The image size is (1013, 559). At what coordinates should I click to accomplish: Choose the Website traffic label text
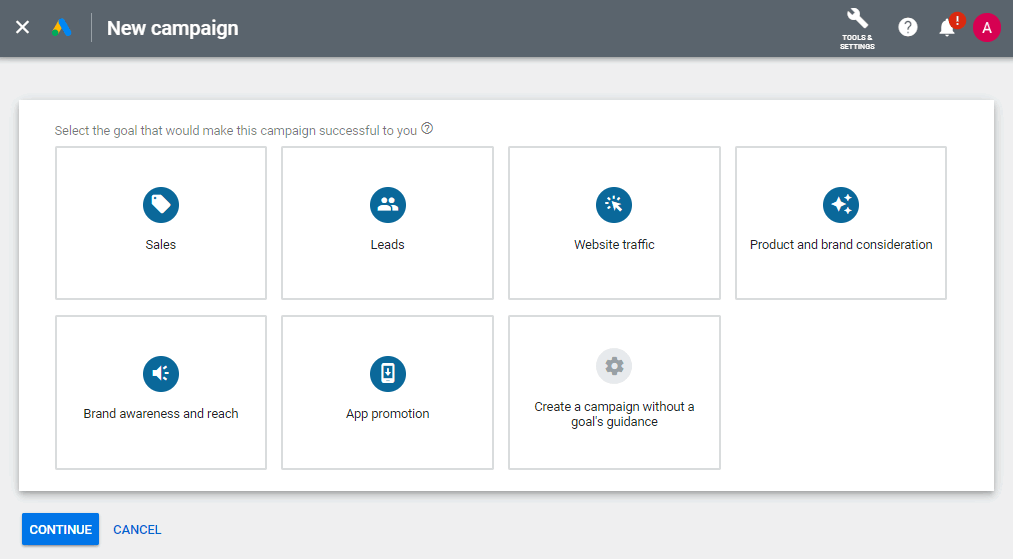614,245
